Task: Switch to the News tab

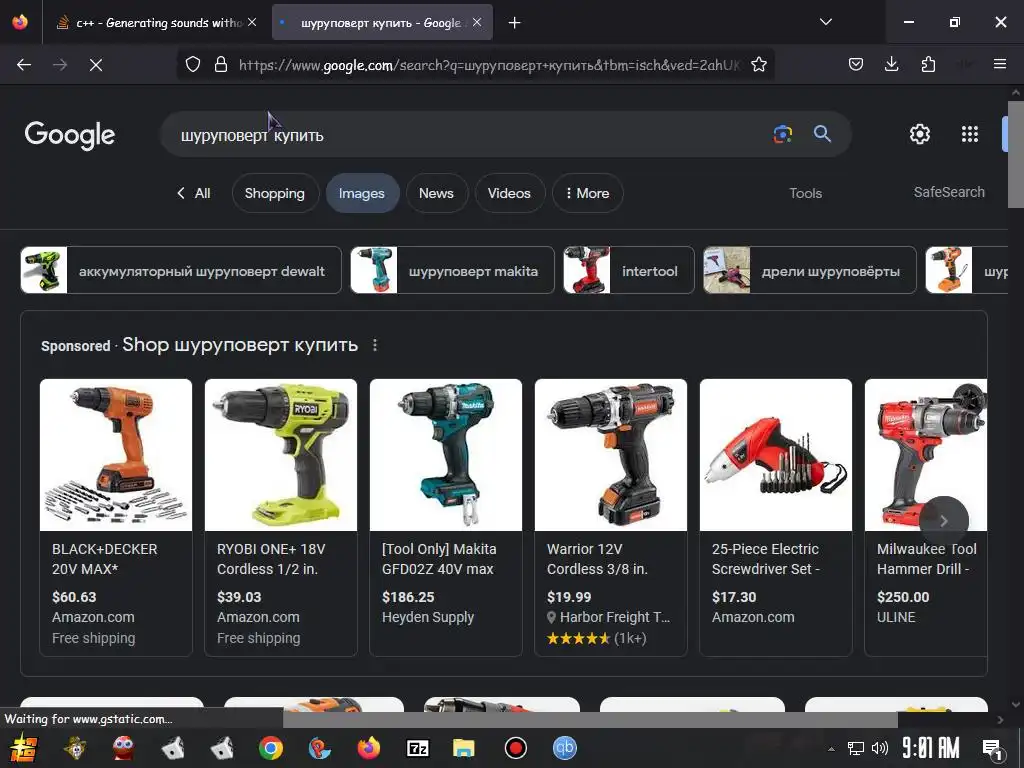Action: tap(436, 193)
